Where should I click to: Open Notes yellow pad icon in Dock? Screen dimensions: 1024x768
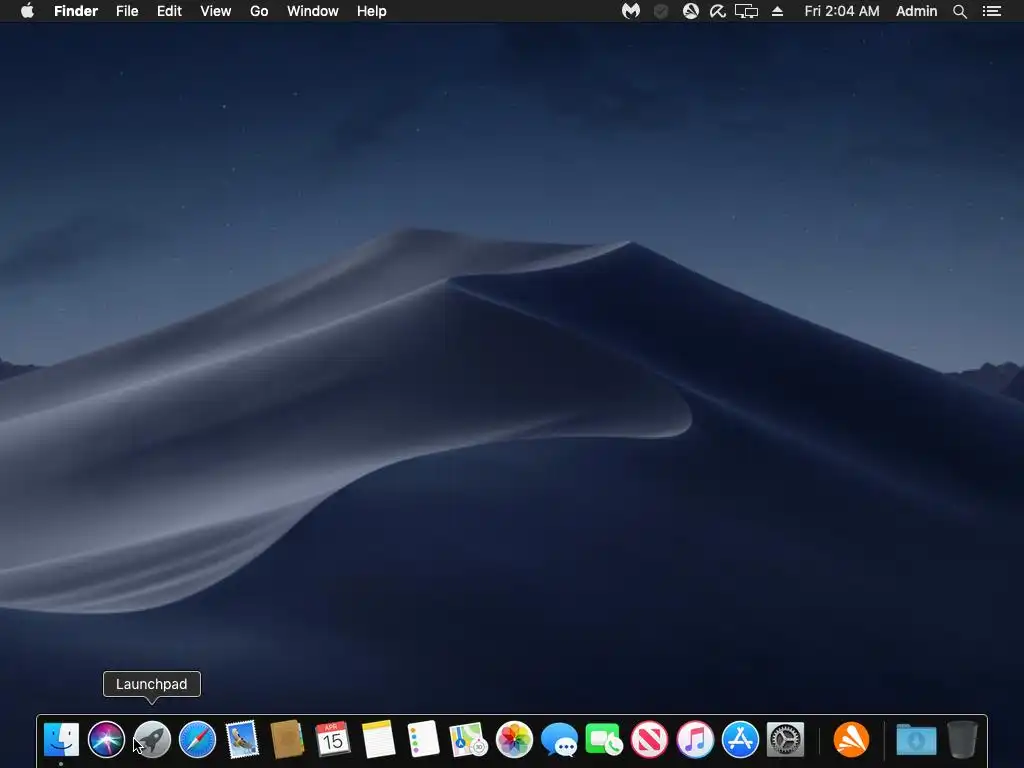[378, 740]
